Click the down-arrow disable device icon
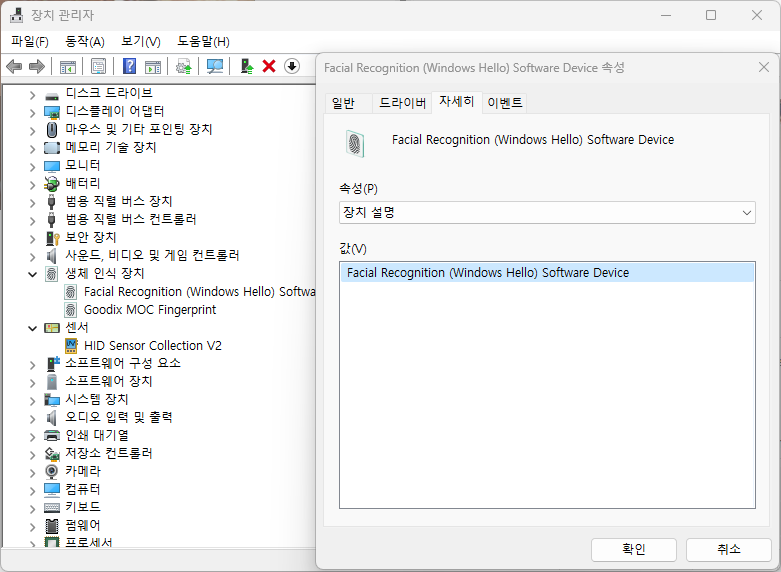 [x=292, y=66]
